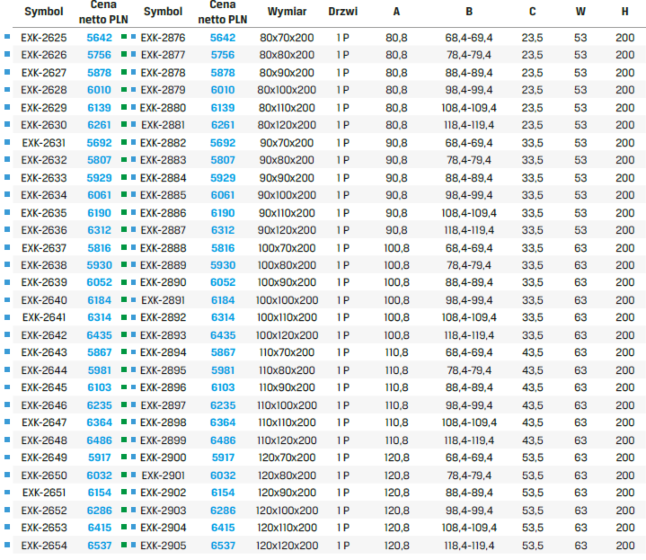Click C value 43,5 in EXK-2643 row
Image resolution: width=646 pixels, height=560 pixels.
[x=532, y=352]
